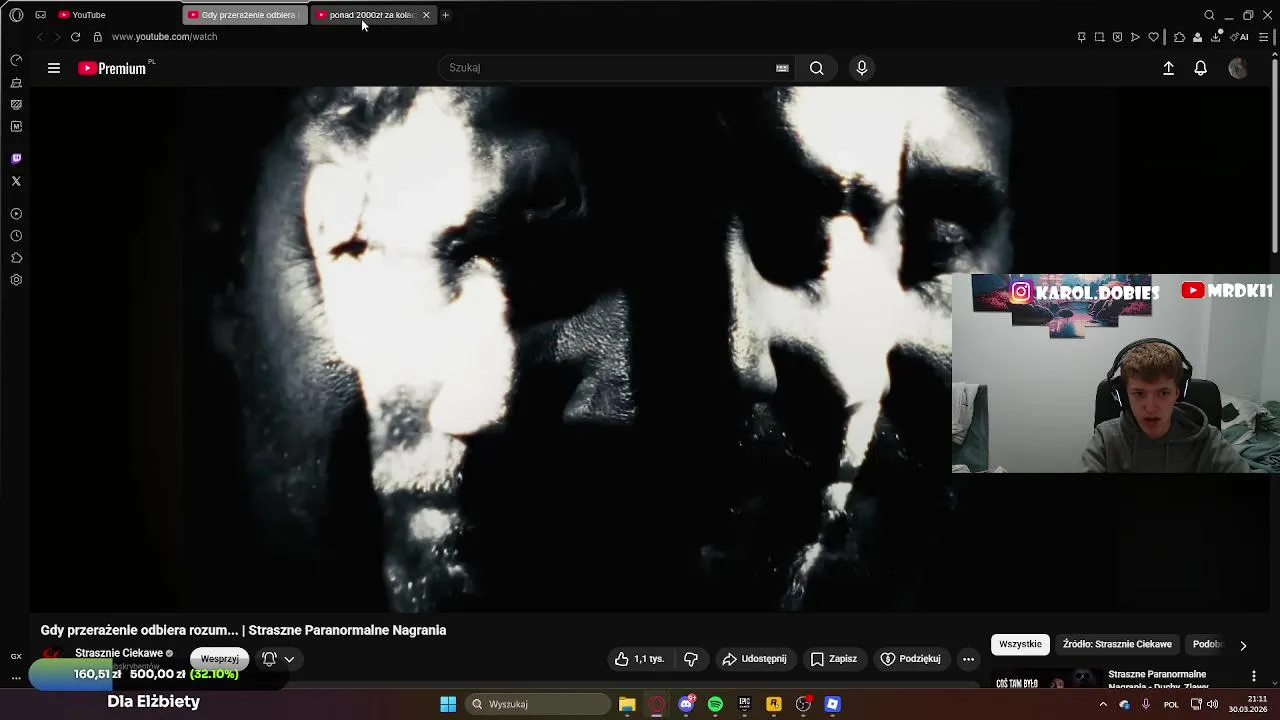Viewport: 1280px width, 720px height.
Task: Click the 'Udostępnij' share button
Action: (x=754, y=659)
